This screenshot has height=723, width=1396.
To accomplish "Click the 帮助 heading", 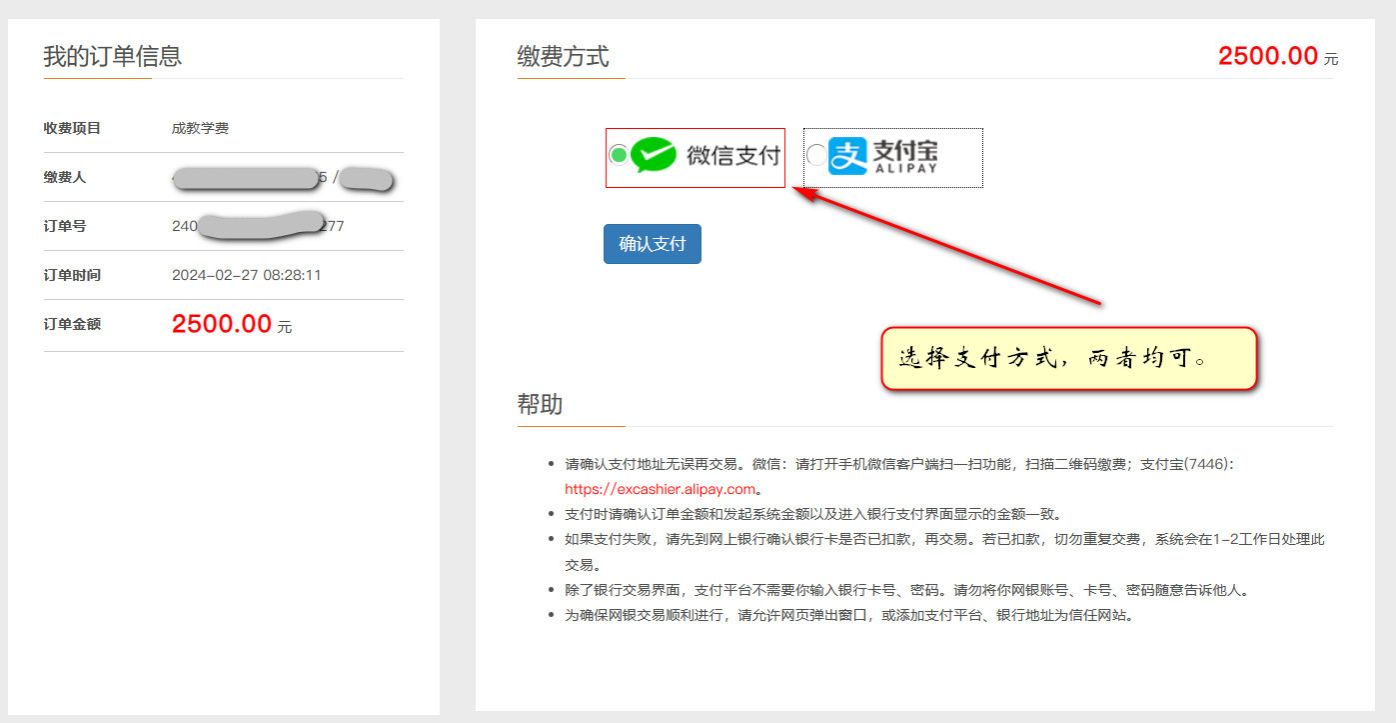I will point(540,404).
